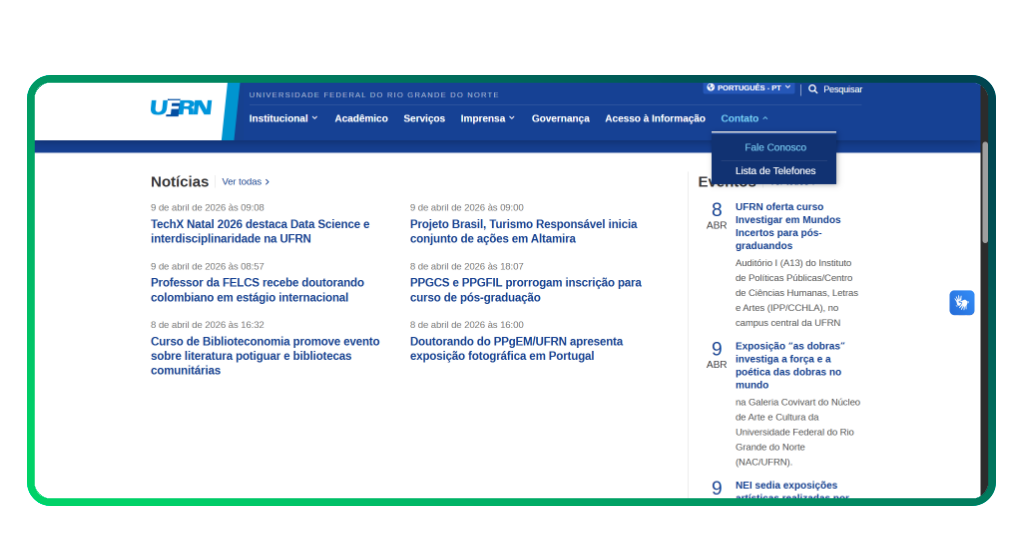Open Acesso à Informação page

tap(655, 118)
